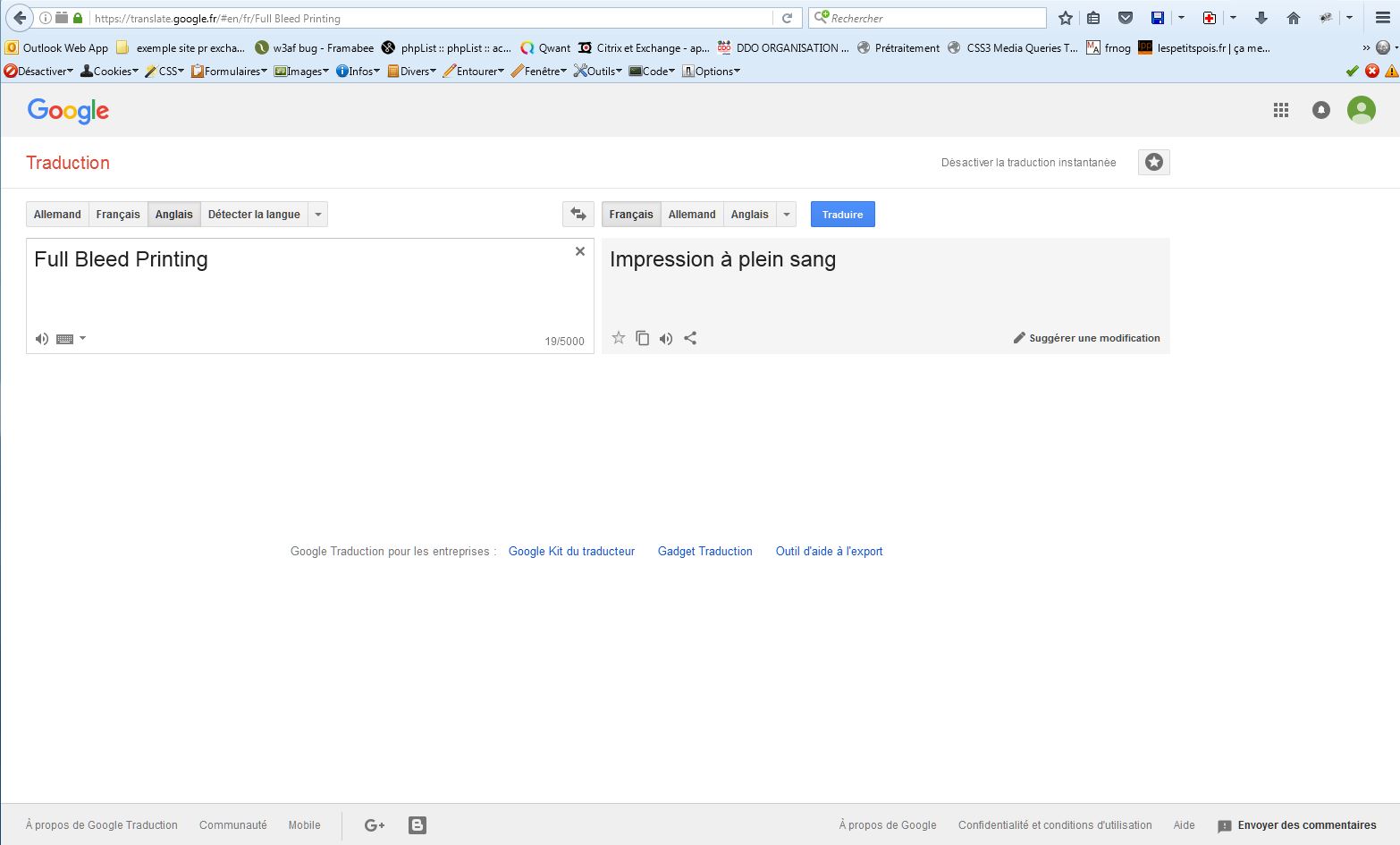Clear the source text with X
This screenshot has width=1400, height=845.
click(x=580, y=252)
